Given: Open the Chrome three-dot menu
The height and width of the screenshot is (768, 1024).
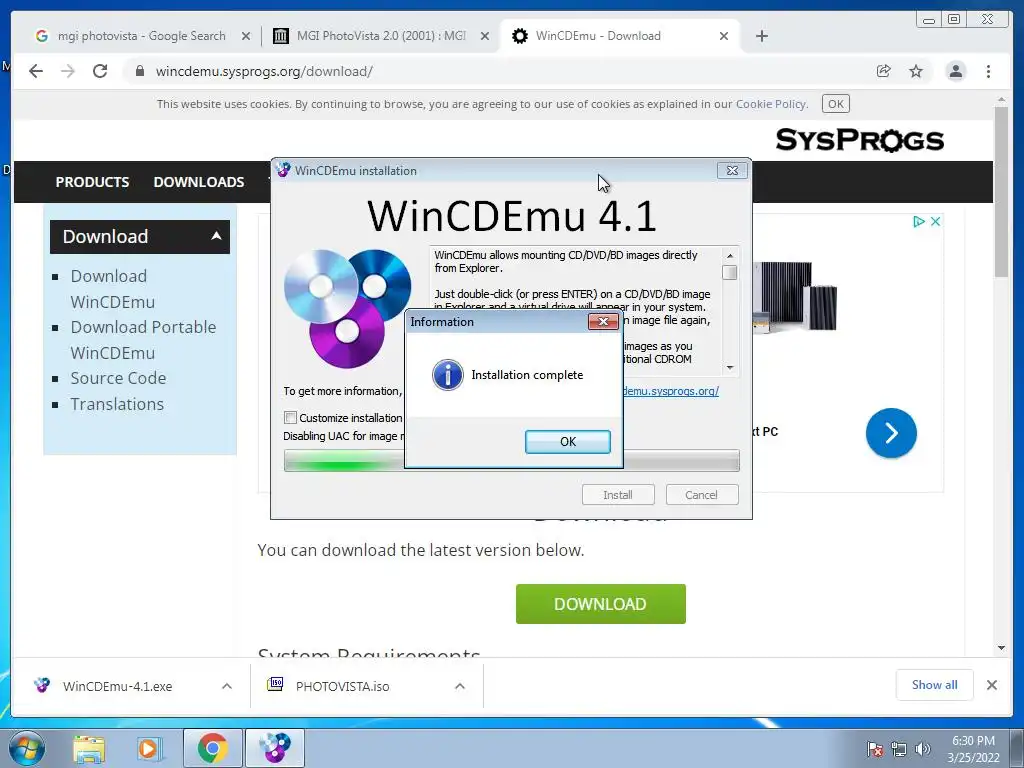Looking at the screenshot, I should coord(988,71).
